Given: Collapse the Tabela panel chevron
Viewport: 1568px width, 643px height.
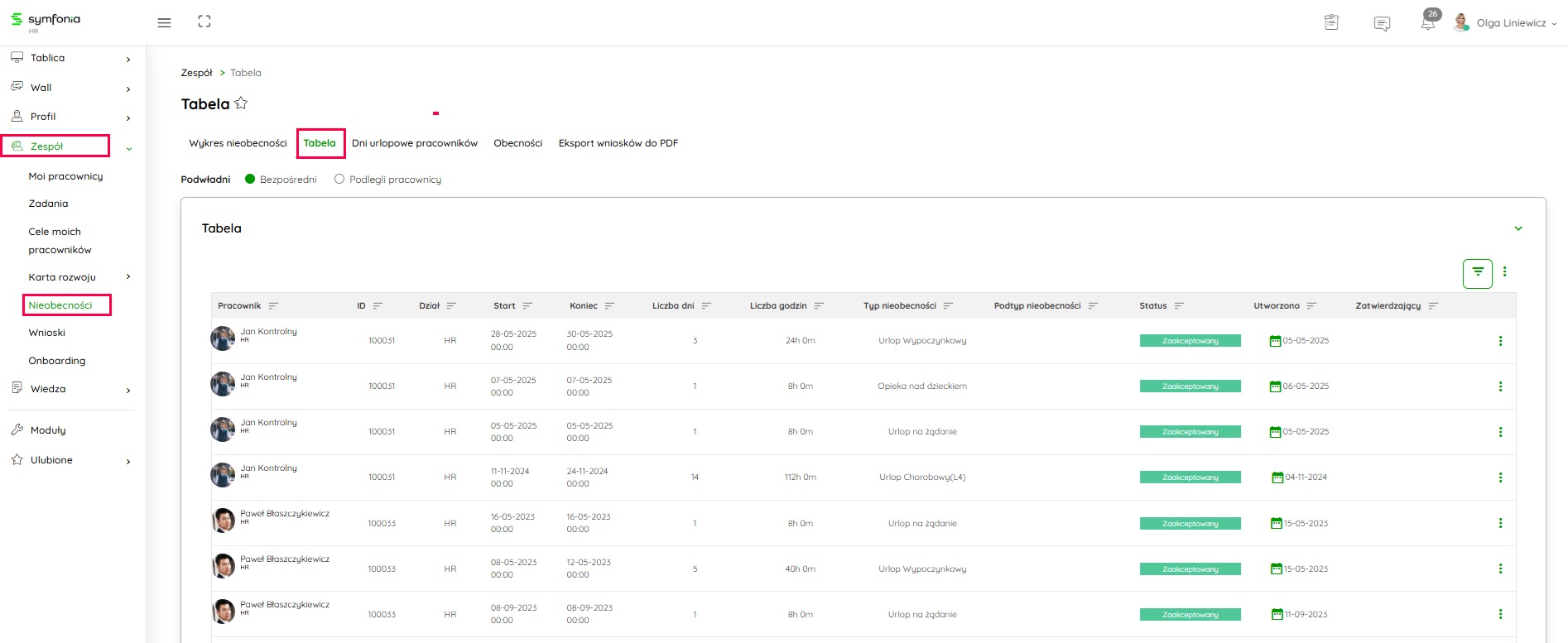Looking at the screenshot, I should 1517,228.
